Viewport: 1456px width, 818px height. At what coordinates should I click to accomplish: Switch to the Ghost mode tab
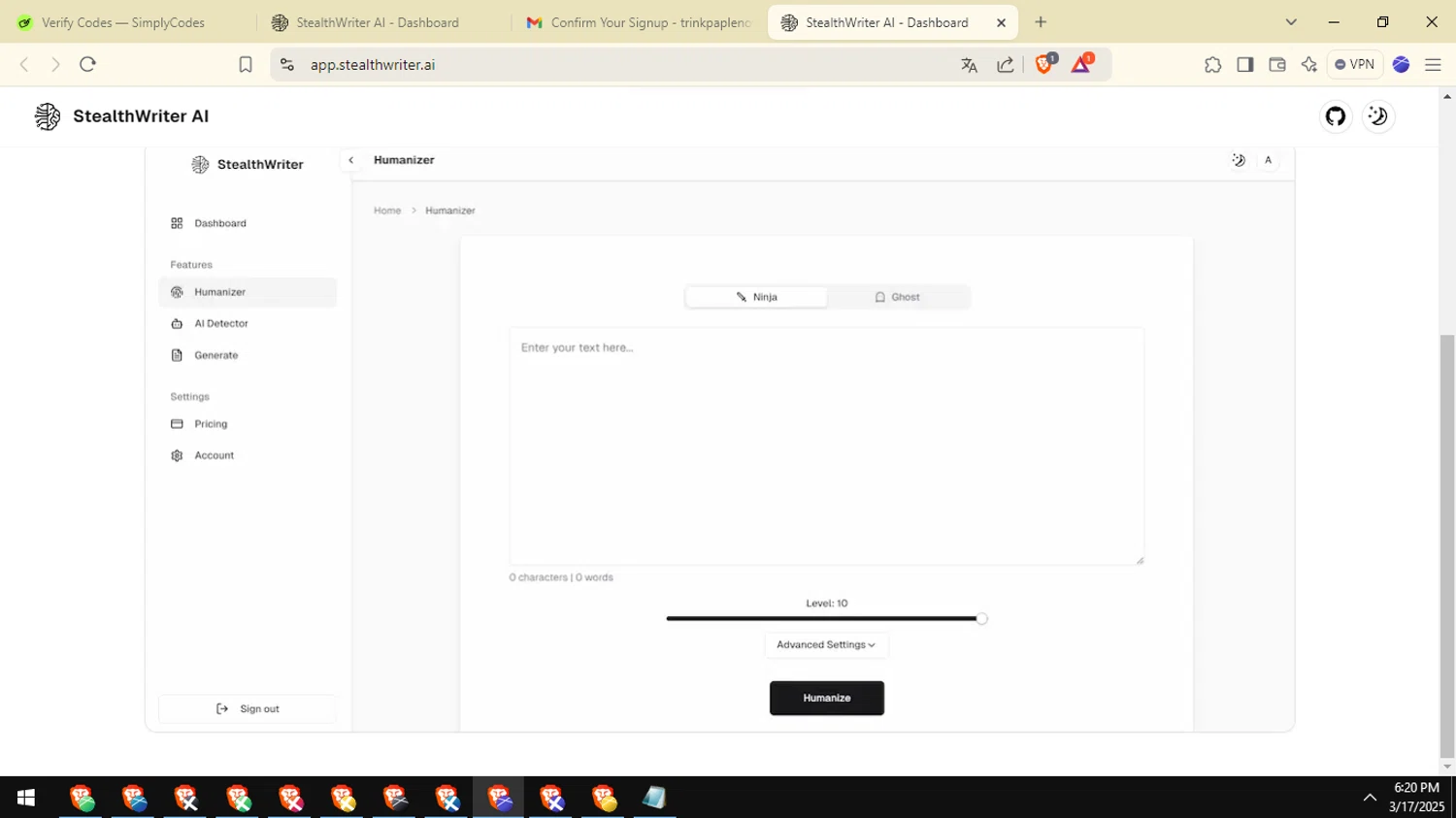click(897, 297)
